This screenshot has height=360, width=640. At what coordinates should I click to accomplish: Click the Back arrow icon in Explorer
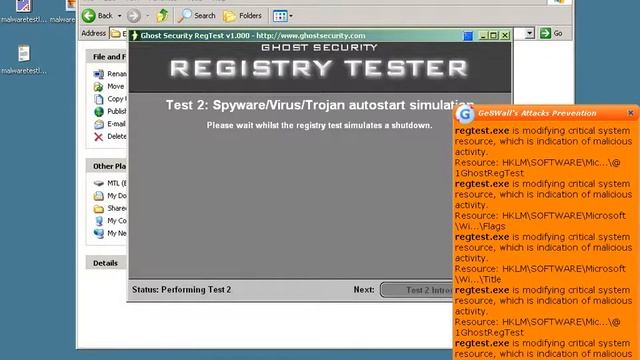89,16
